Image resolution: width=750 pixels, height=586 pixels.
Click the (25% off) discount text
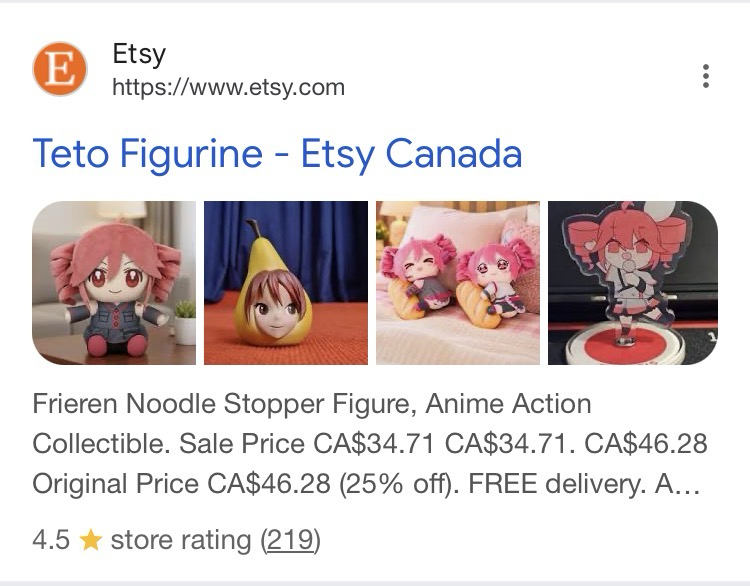[x=396, y=484]
